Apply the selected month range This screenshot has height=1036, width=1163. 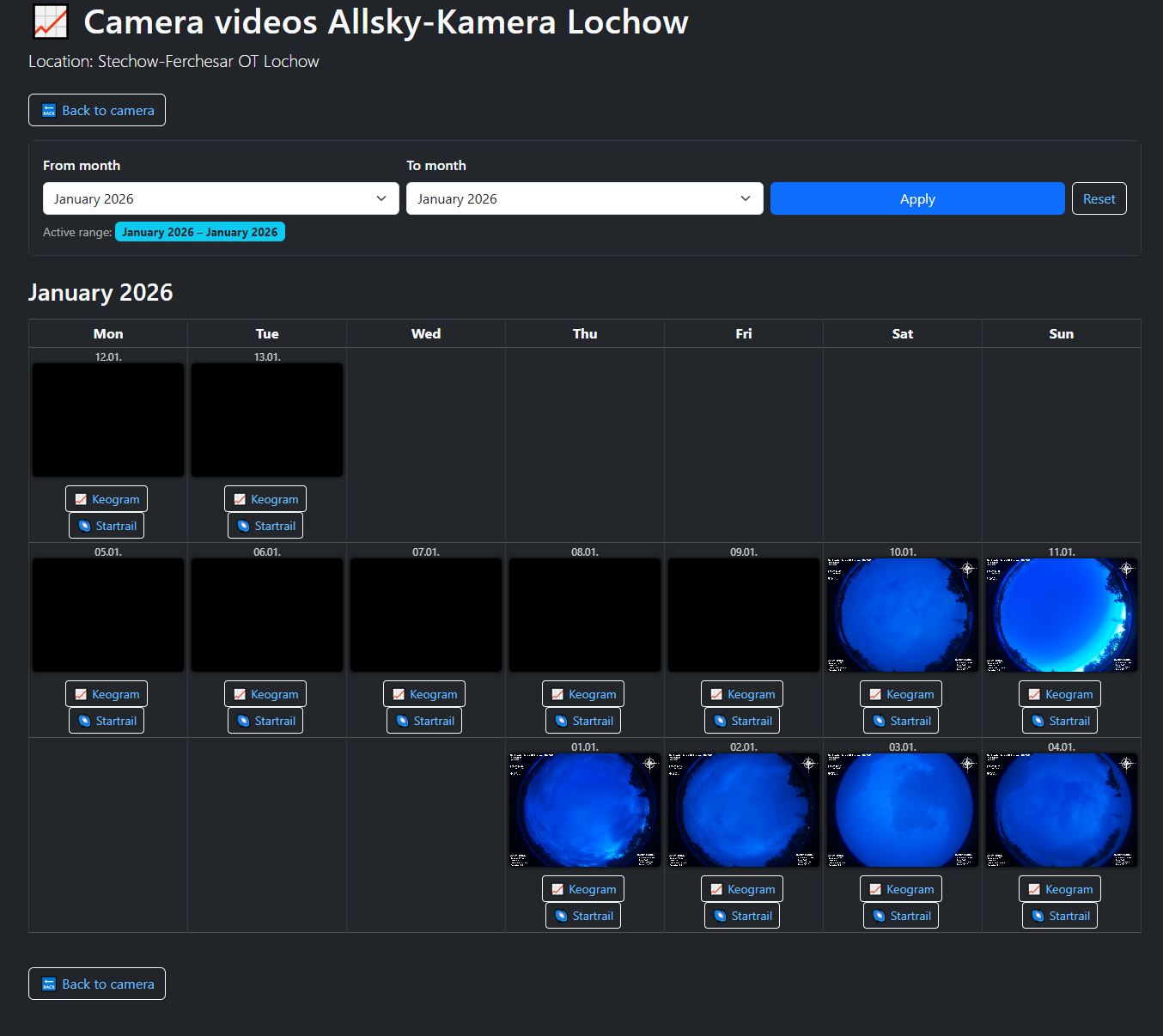[x=917, y=198]
